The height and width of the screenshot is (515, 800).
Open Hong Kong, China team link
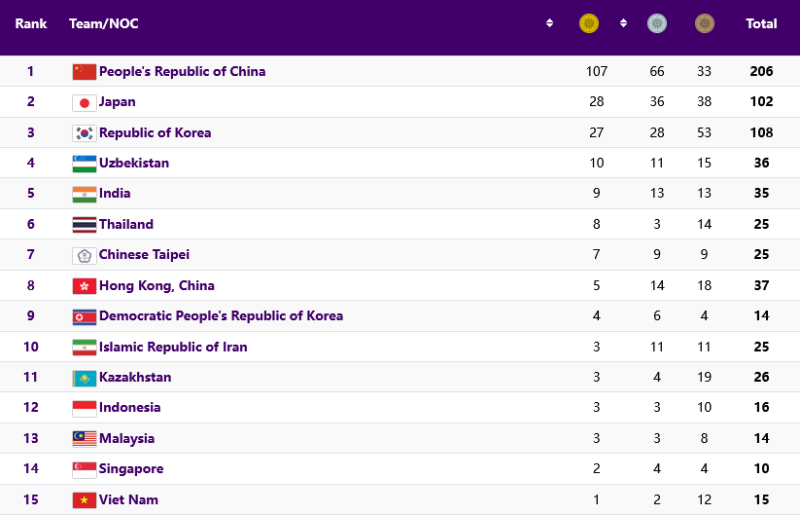pos(157,285)
